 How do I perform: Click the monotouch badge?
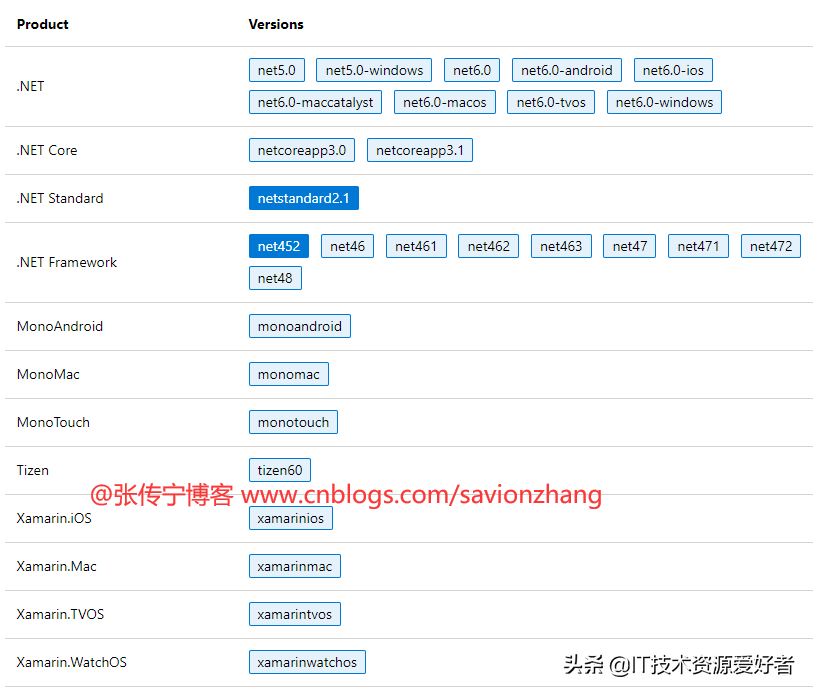[293, 422]
